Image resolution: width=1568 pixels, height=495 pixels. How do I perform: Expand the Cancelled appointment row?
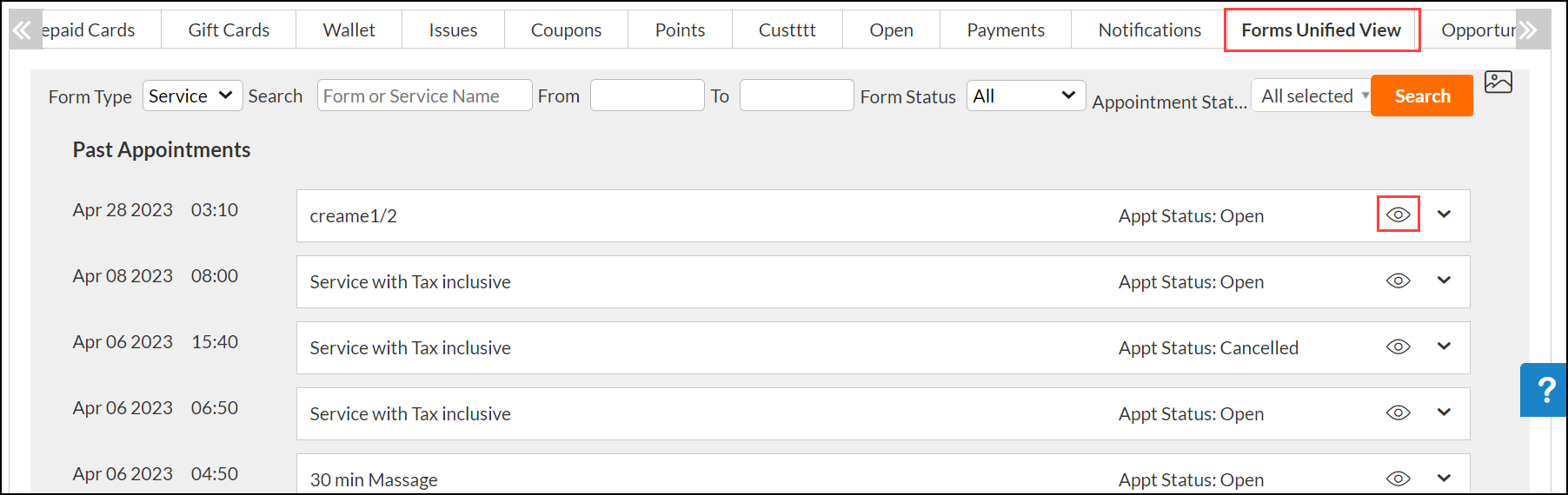(x=1444, y=346)
